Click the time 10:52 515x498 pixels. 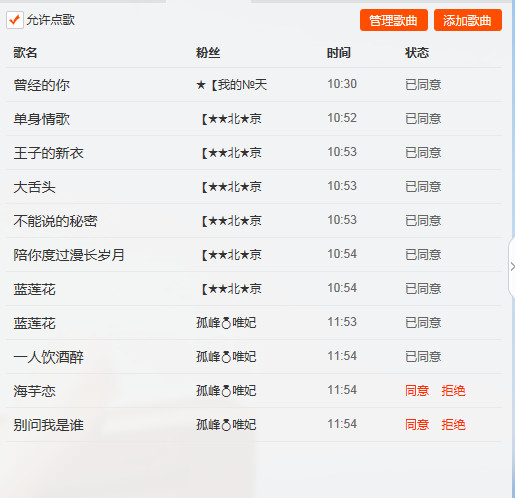(342, 118)
